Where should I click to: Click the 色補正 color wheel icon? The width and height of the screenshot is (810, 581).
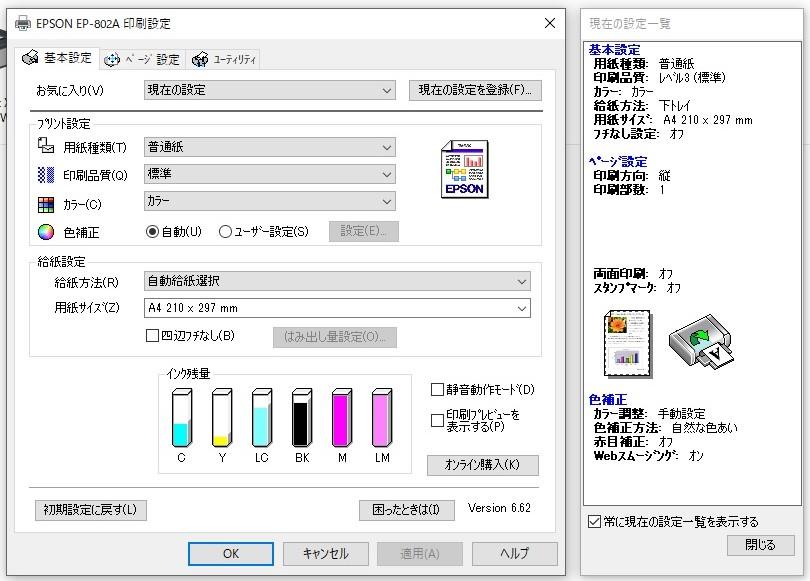(45, 232)
